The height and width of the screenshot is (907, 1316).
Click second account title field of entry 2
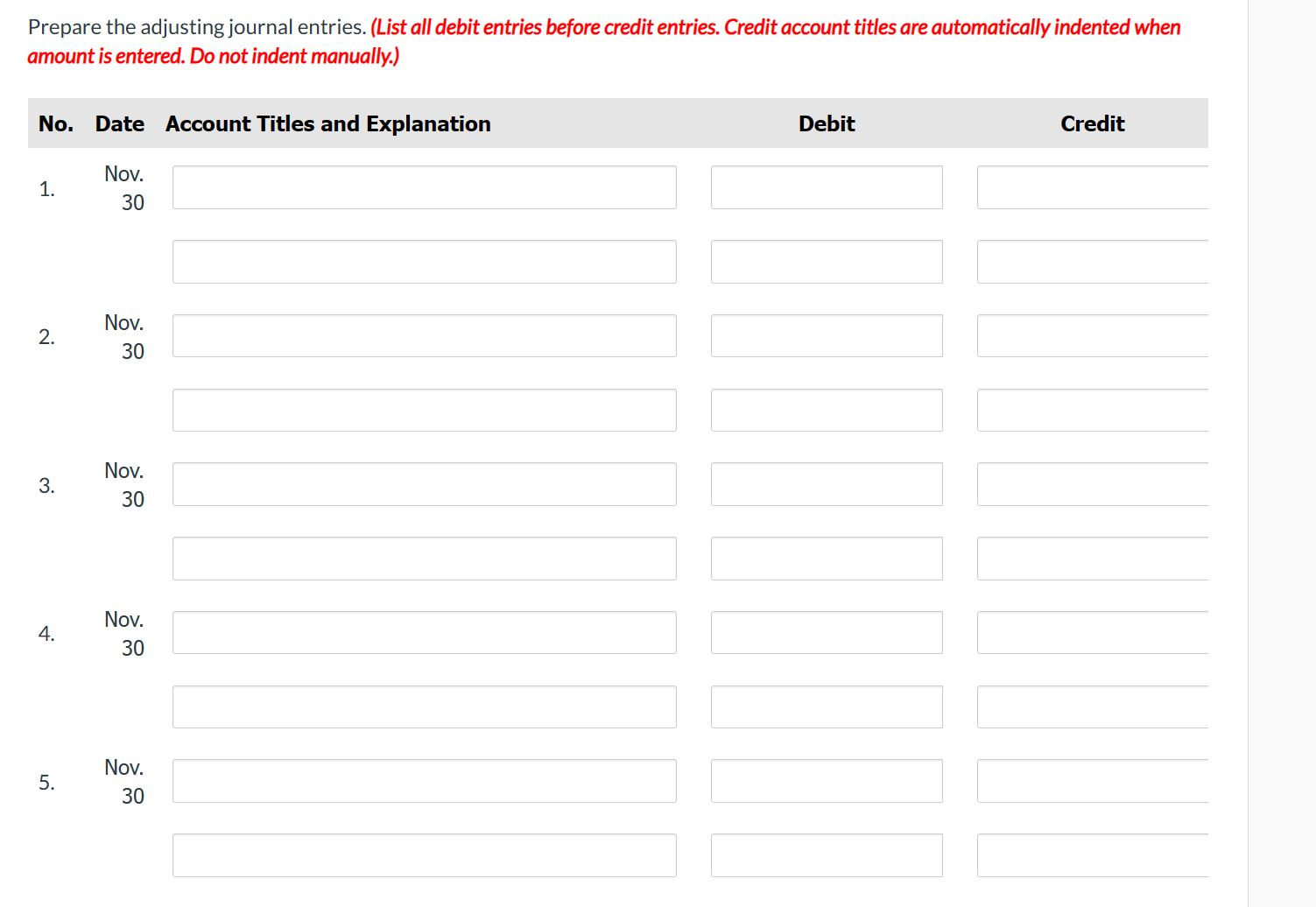424,410
